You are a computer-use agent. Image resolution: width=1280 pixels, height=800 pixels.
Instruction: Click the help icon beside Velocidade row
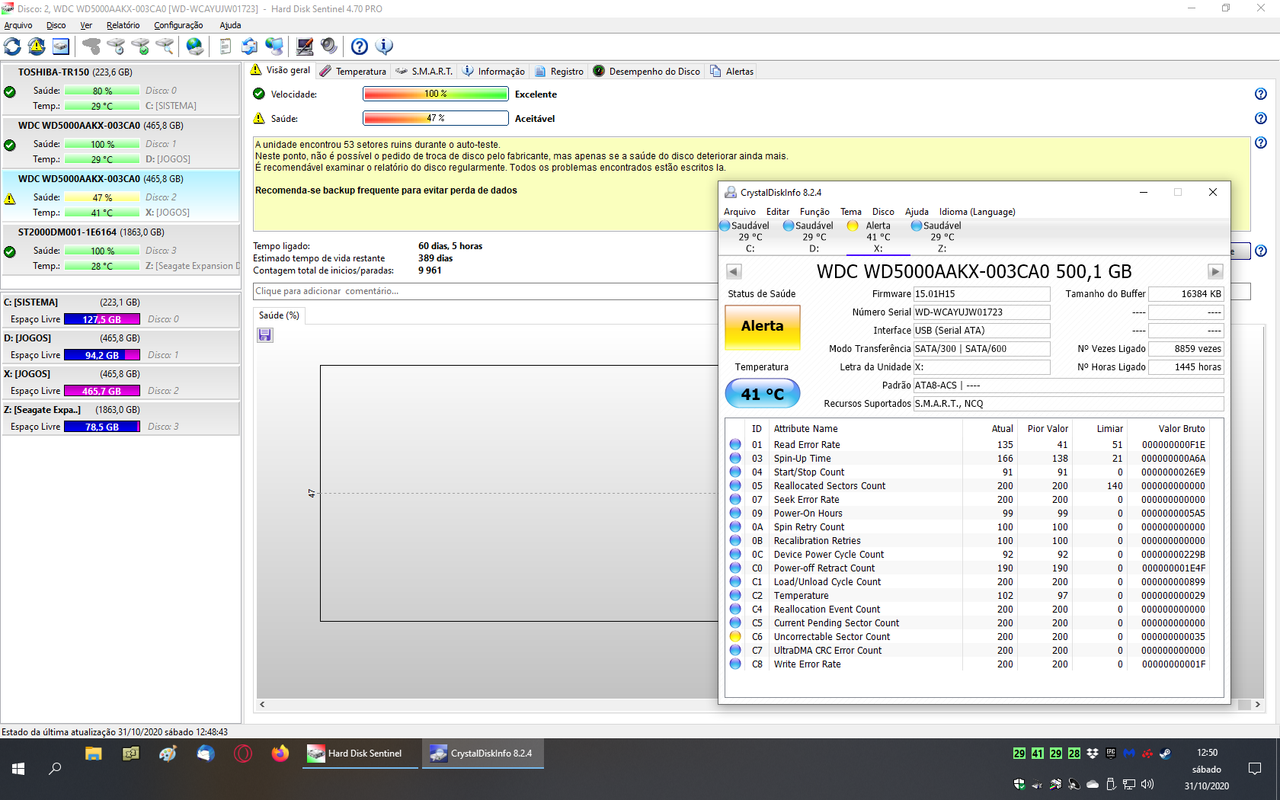1261,94
